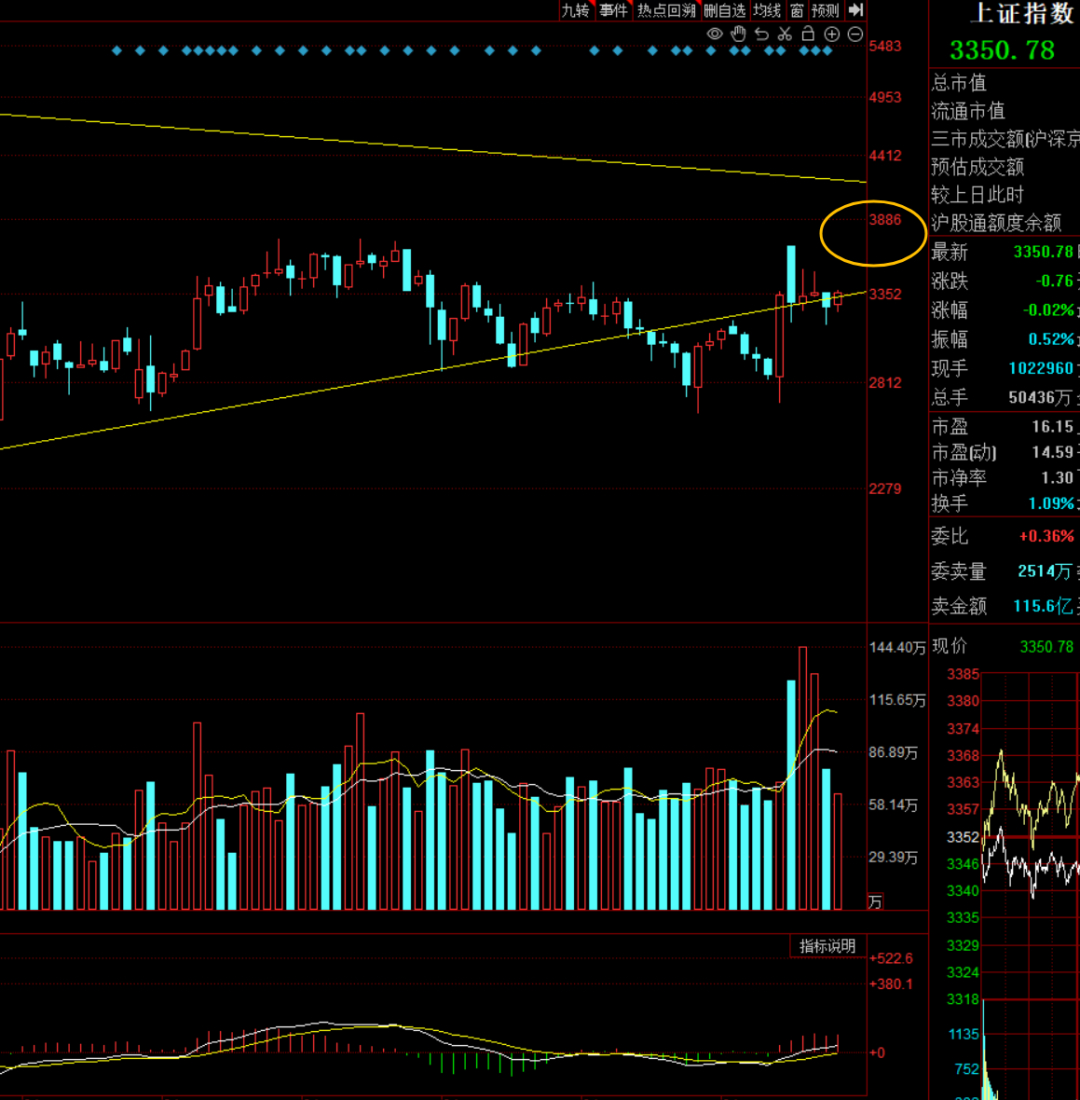Select the scissors cut tool
1080x1100 pixels.
[785, 34]
